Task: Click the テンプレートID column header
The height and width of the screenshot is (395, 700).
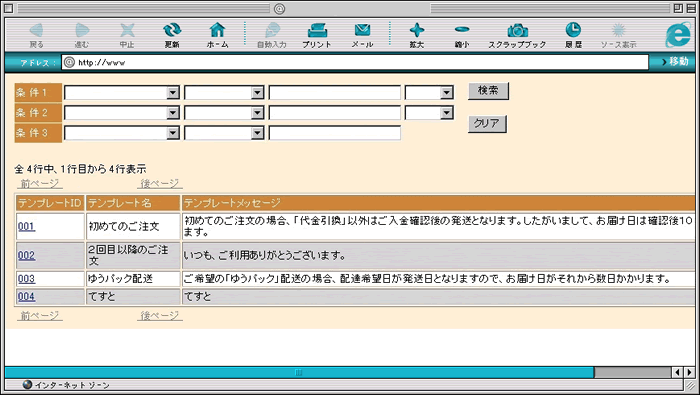Action: tap(50, 203)
